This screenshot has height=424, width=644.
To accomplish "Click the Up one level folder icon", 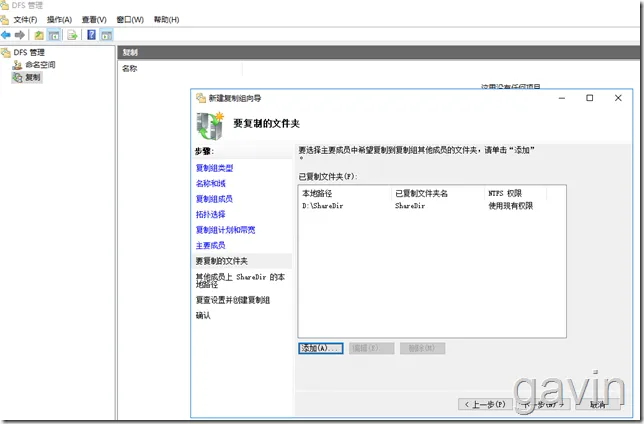I will [x=39, y=35].
